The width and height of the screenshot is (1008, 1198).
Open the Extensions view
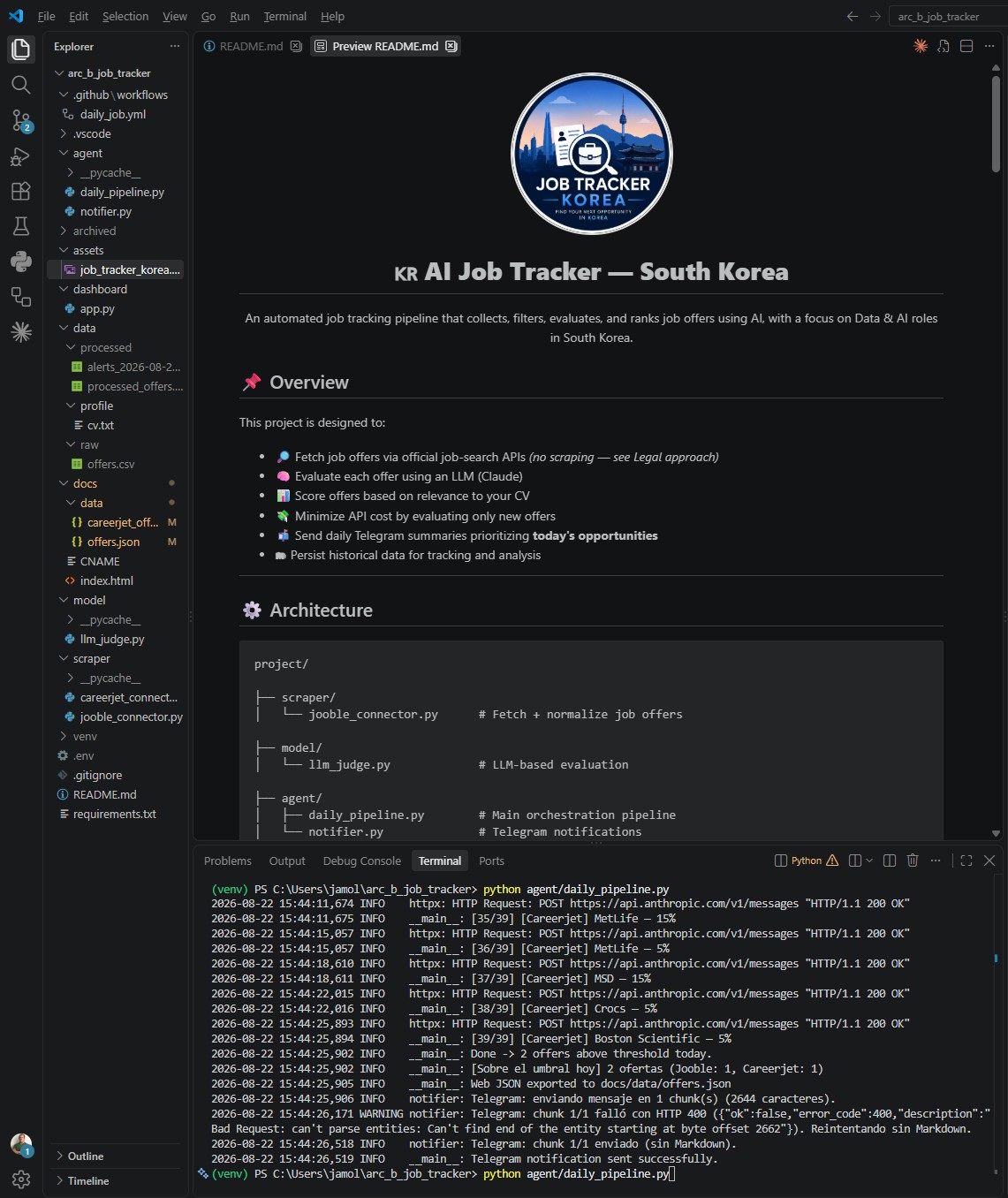point(21,191)
